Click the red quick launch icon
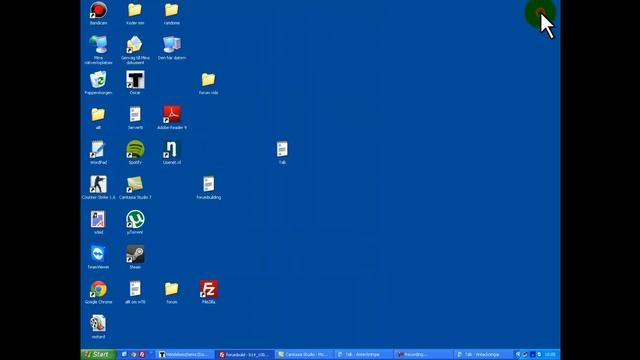 (142, 355)
